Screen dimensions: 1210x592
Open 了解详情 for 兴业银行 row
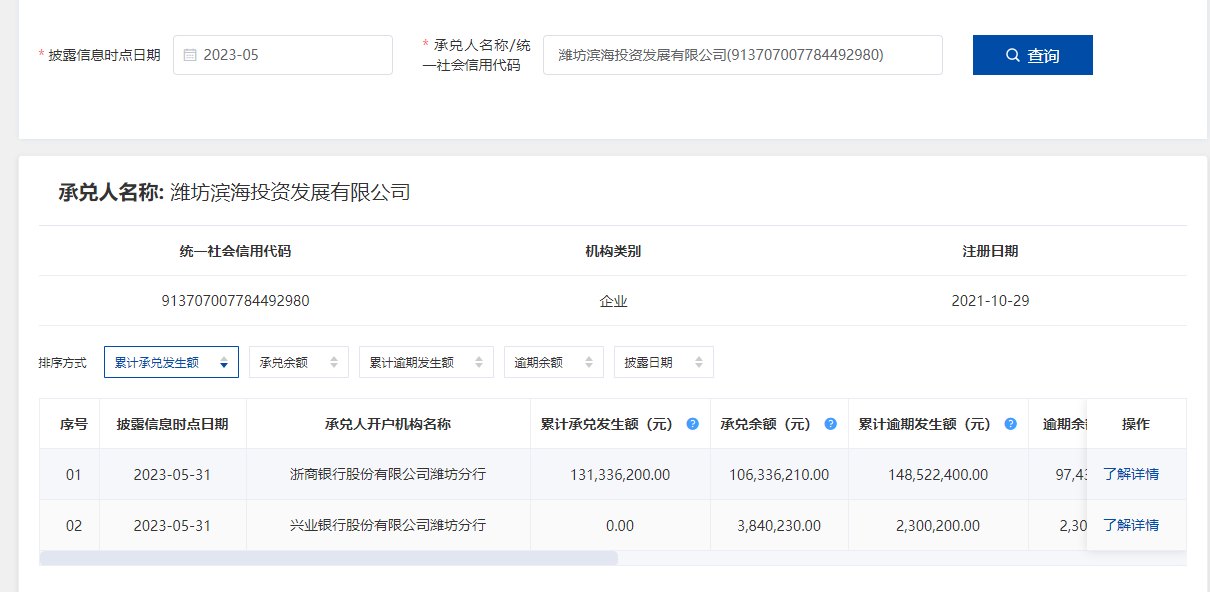click(1131, 525)
